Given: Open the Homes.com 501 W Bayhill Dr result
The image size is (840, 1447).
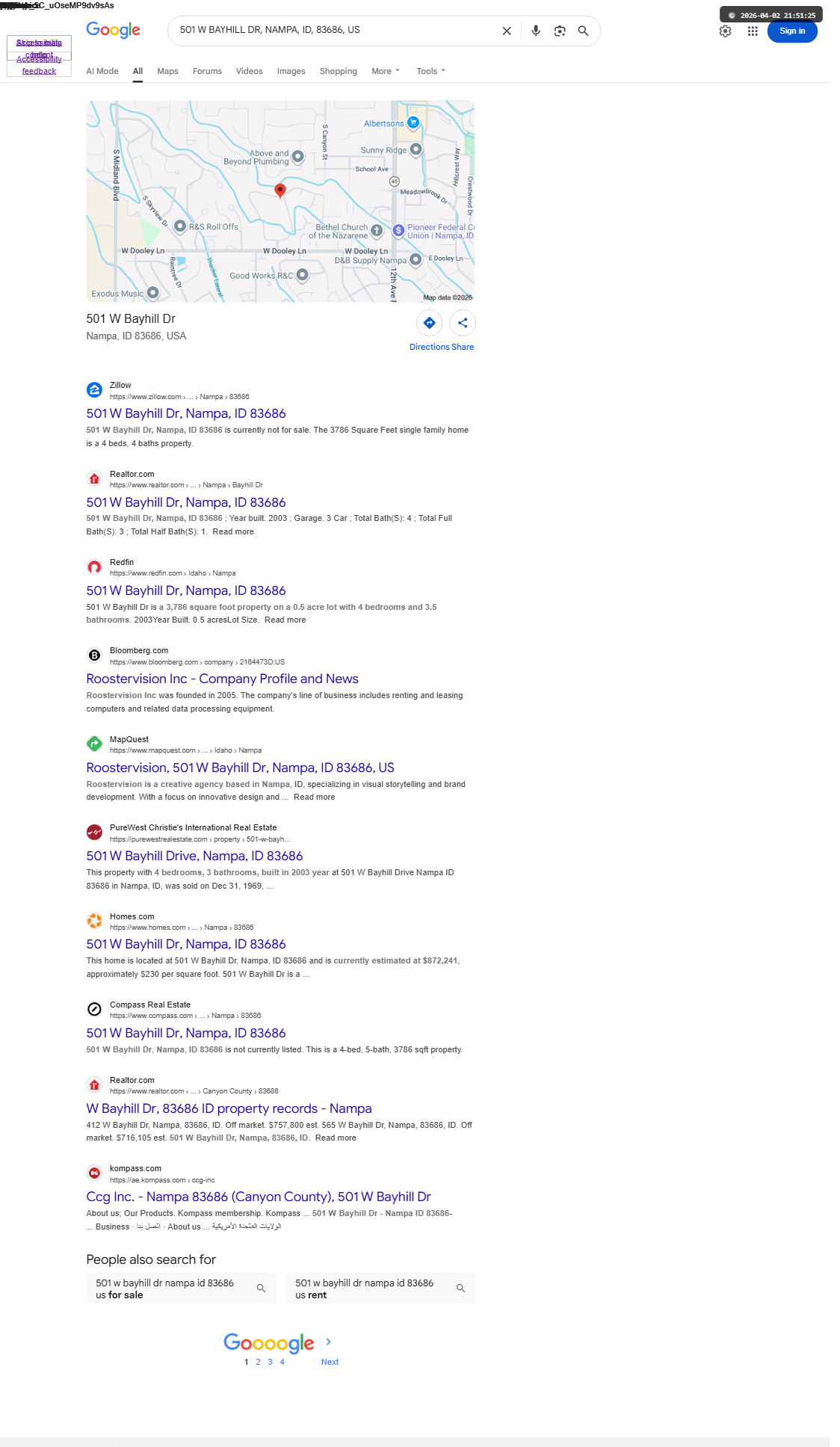Looking at the screenshot, I should click(x=186, y=944).
